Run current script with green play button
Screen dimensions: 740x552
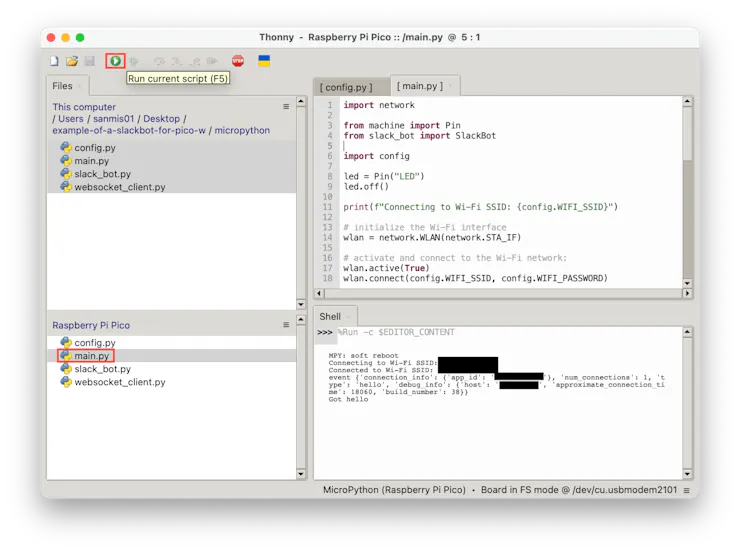click(x=115, y=61)
